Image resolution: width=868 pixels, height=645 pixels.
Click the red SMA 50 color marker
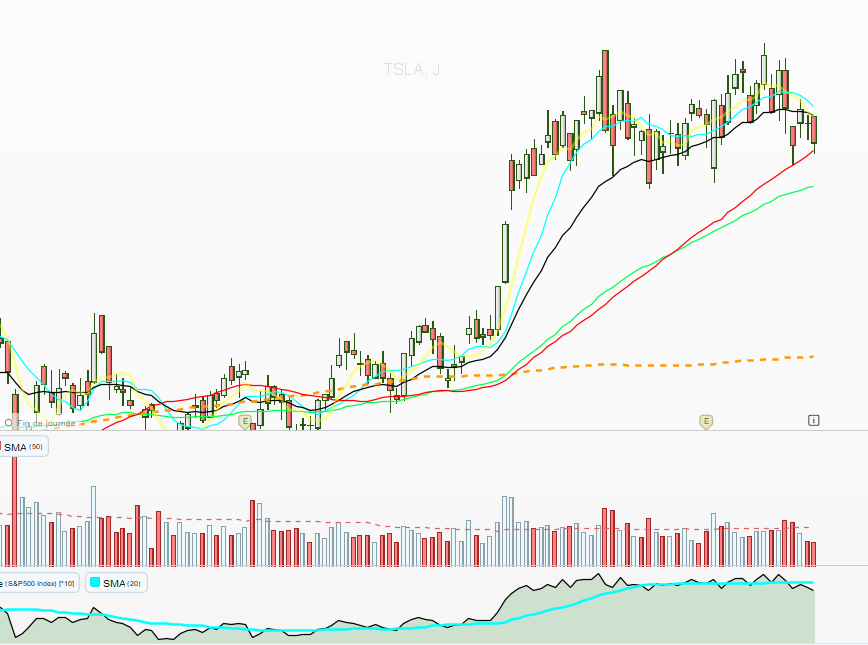pos(3,447)
